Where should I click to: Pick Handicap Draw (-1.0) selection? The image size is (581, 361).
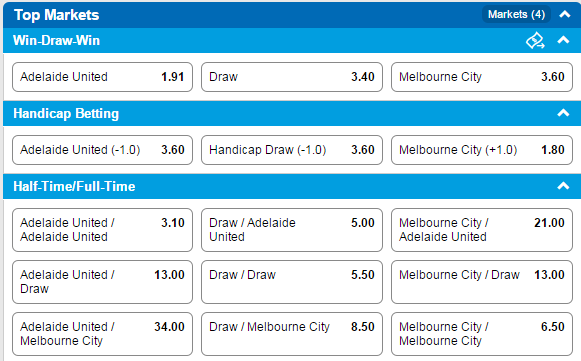pos(292,150)
